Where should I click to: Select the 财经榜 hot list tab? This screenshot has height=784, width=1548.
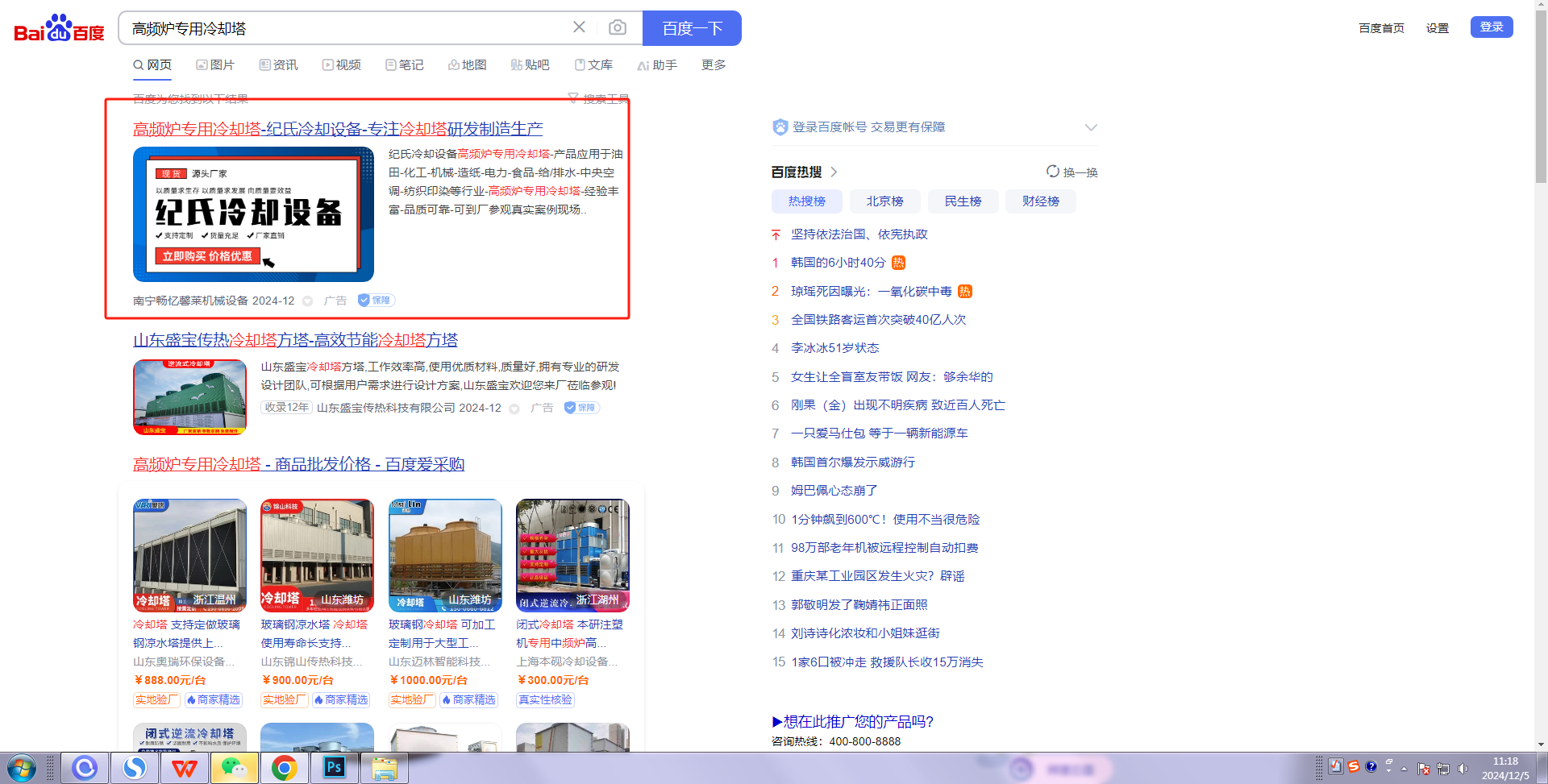[x=1040, y=201]
